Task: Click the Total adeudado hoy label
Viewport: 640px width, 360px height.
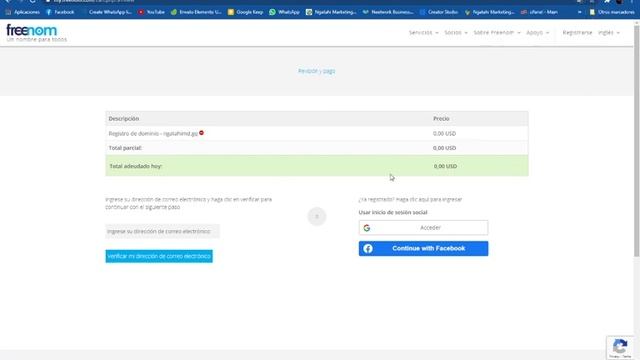Action: pyautogui.click(x=136, y=166)
